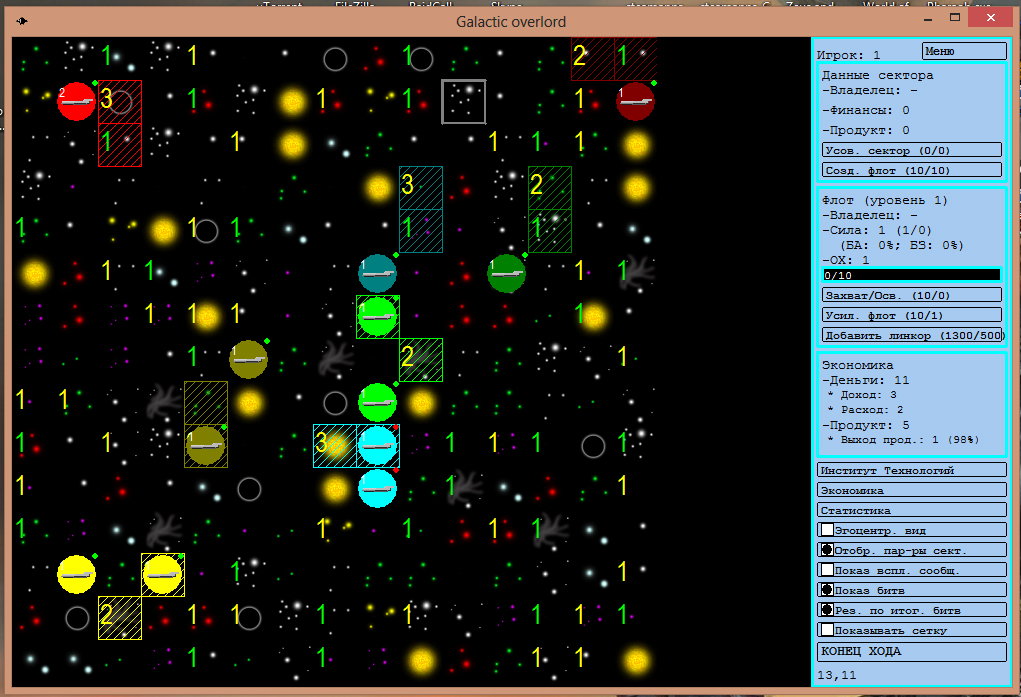Screen dimensions: 1021x697
Task: Click Захват/Осв. (10/0) button
Action: [912, 295]
